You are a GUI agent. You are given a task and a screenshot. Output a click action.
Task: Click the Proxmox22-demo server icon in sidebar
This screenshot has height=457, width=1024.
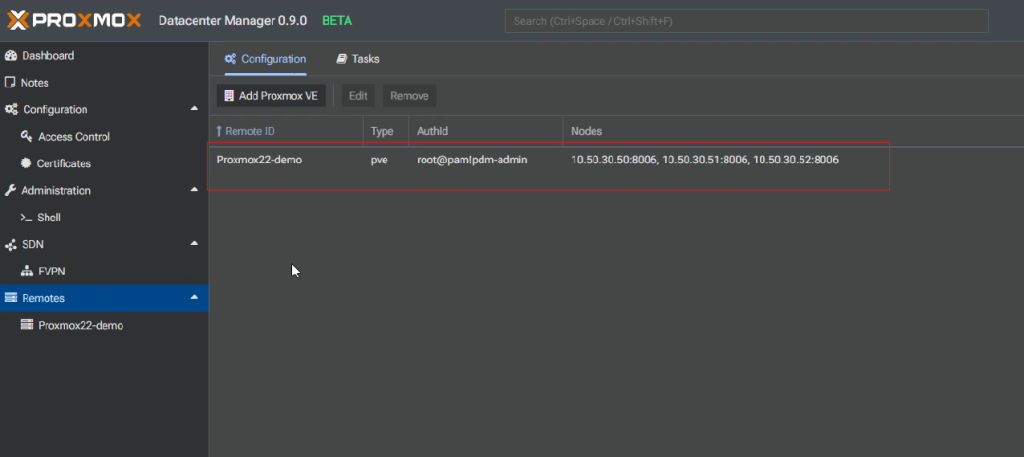coord(27,325)
